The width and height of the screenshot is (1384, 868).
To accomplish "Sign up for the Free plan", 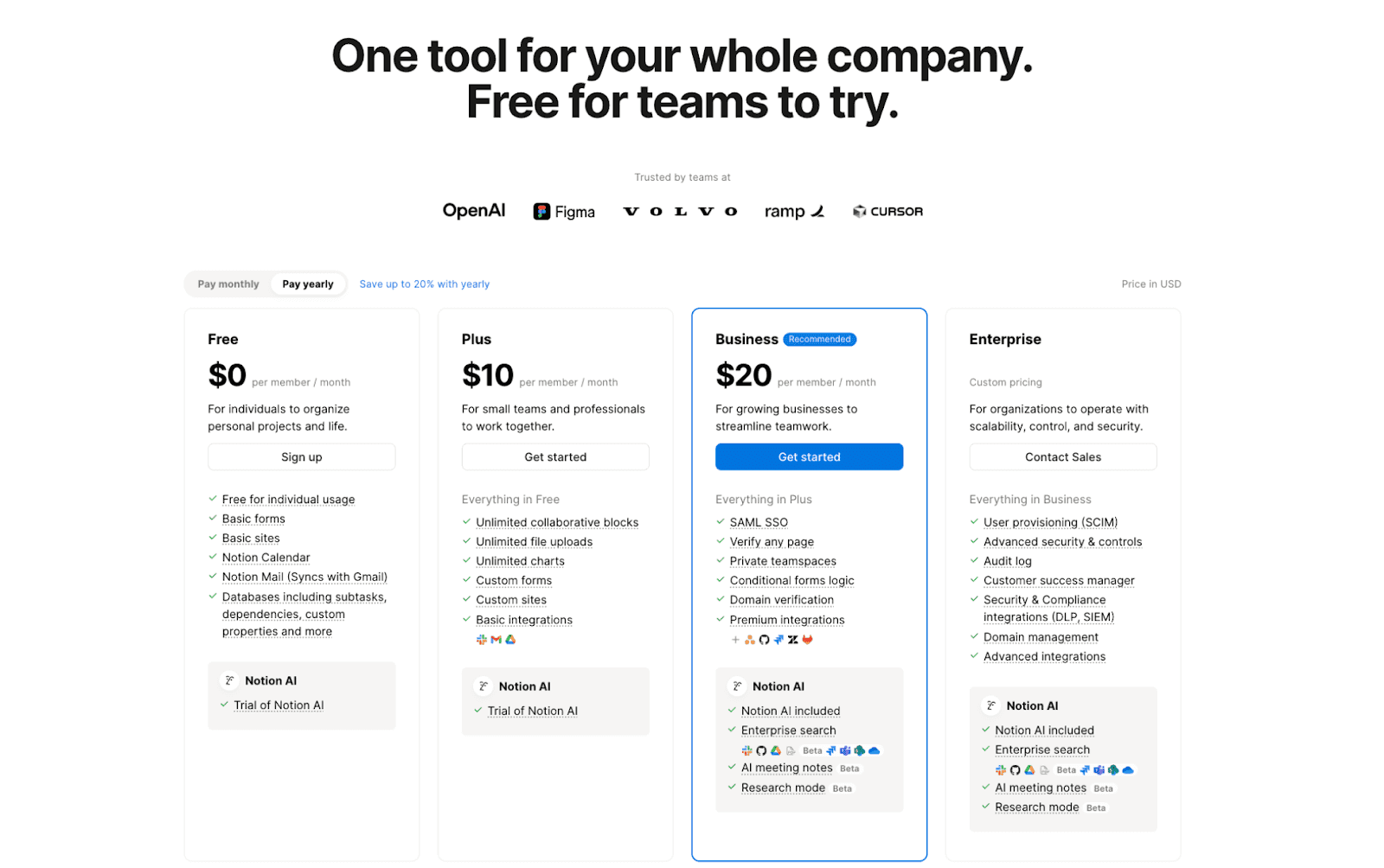I will [x=301, y=456].
